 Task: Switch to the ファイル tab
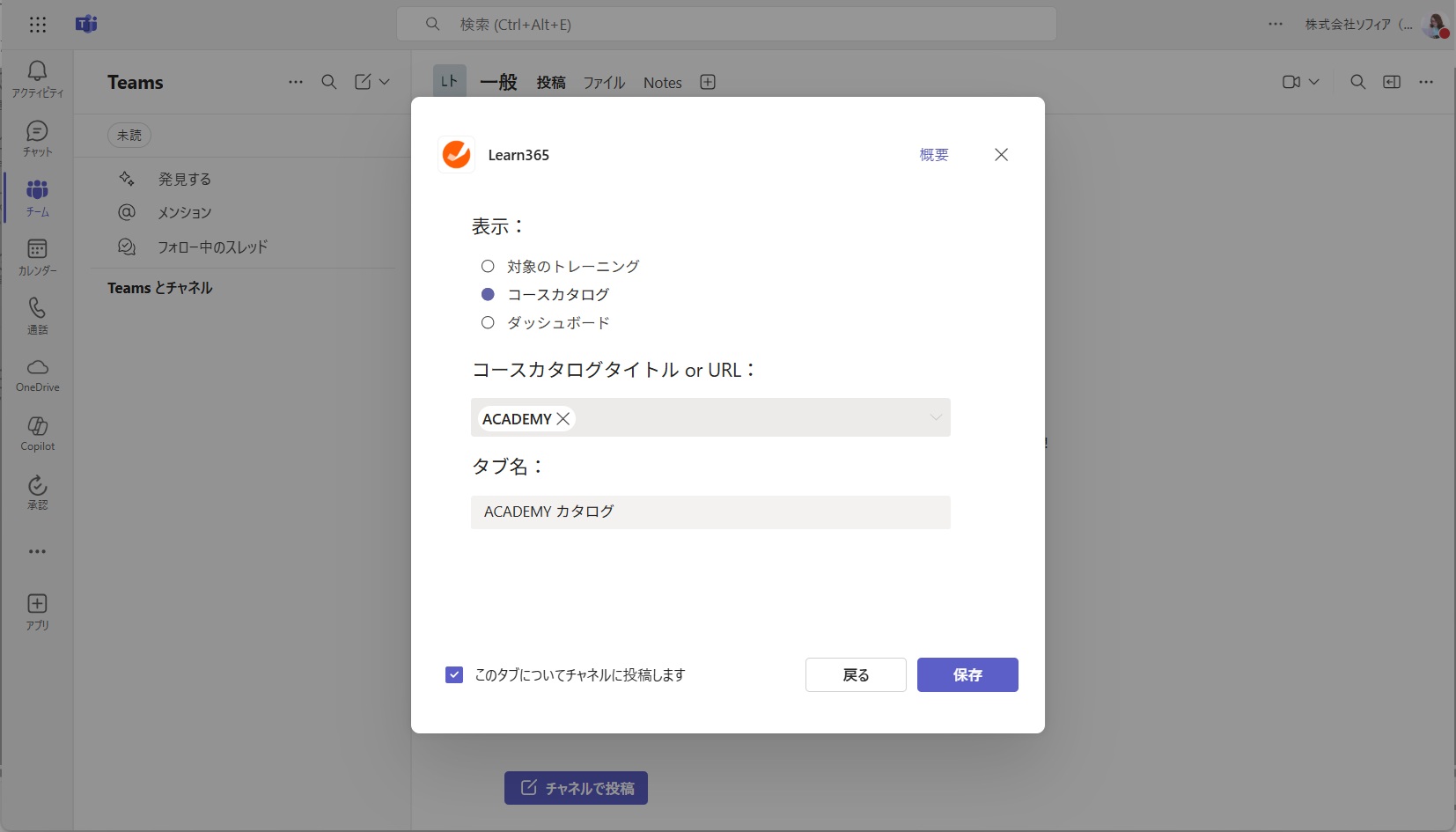(x=604, y=82)
